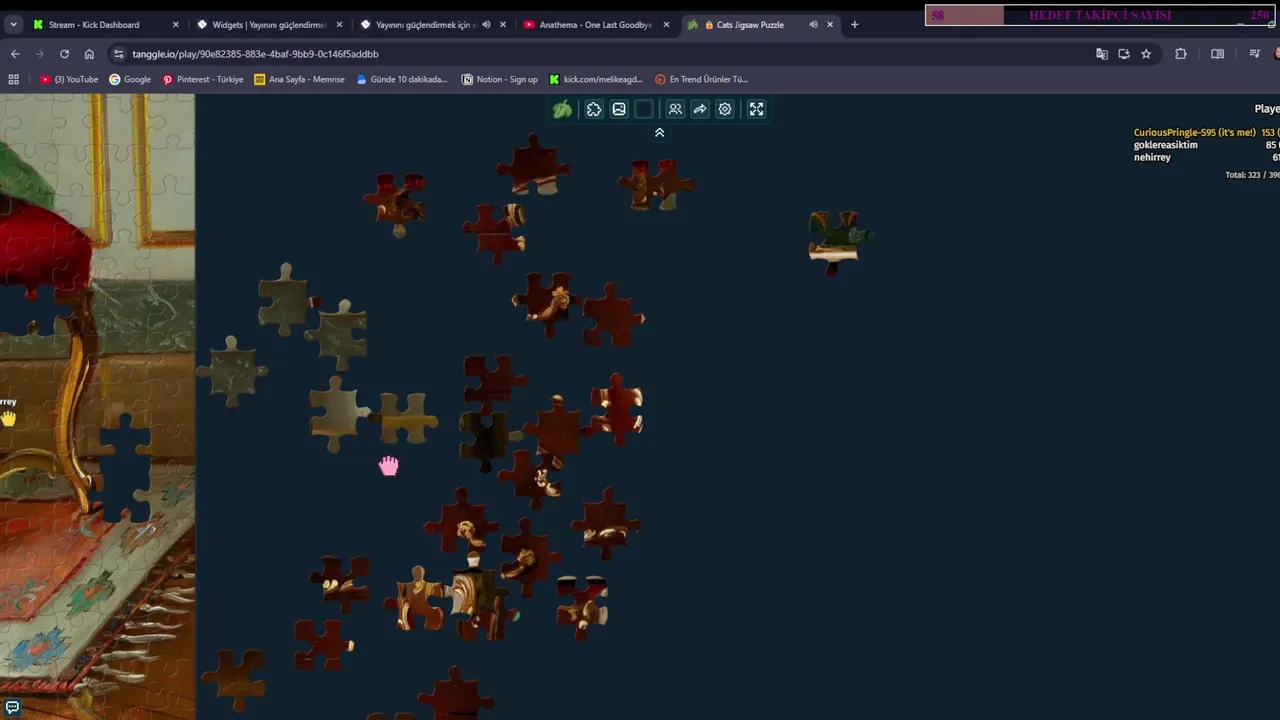The height and width of the screenshot is (720, 1280).
Task: Open the YouTube bookmark
Action: [69, 79]
